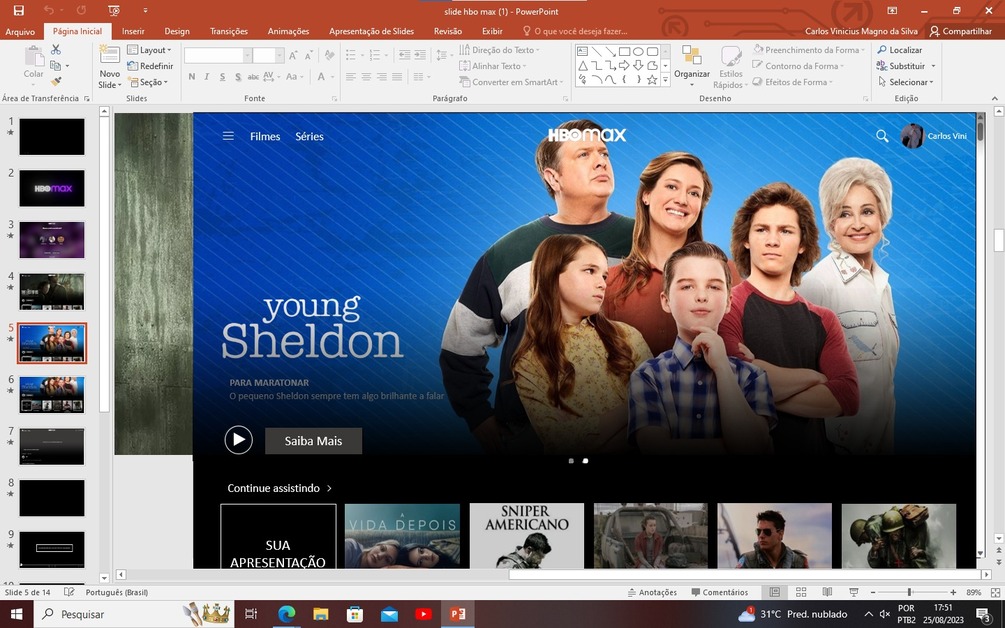Screen dimensions: 1005x628
Task: Click the HBO Max search magnifier on slide
Action: click(882, 136)
